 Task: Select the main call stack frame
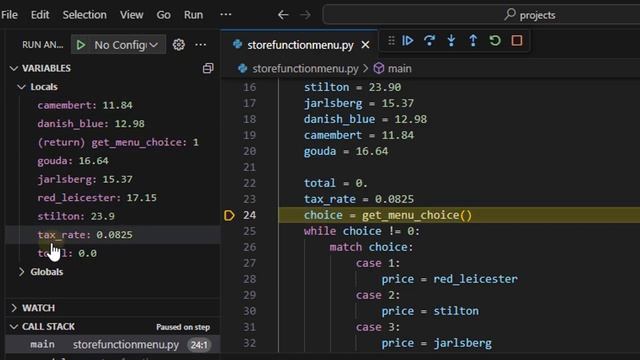click(113, 344)
